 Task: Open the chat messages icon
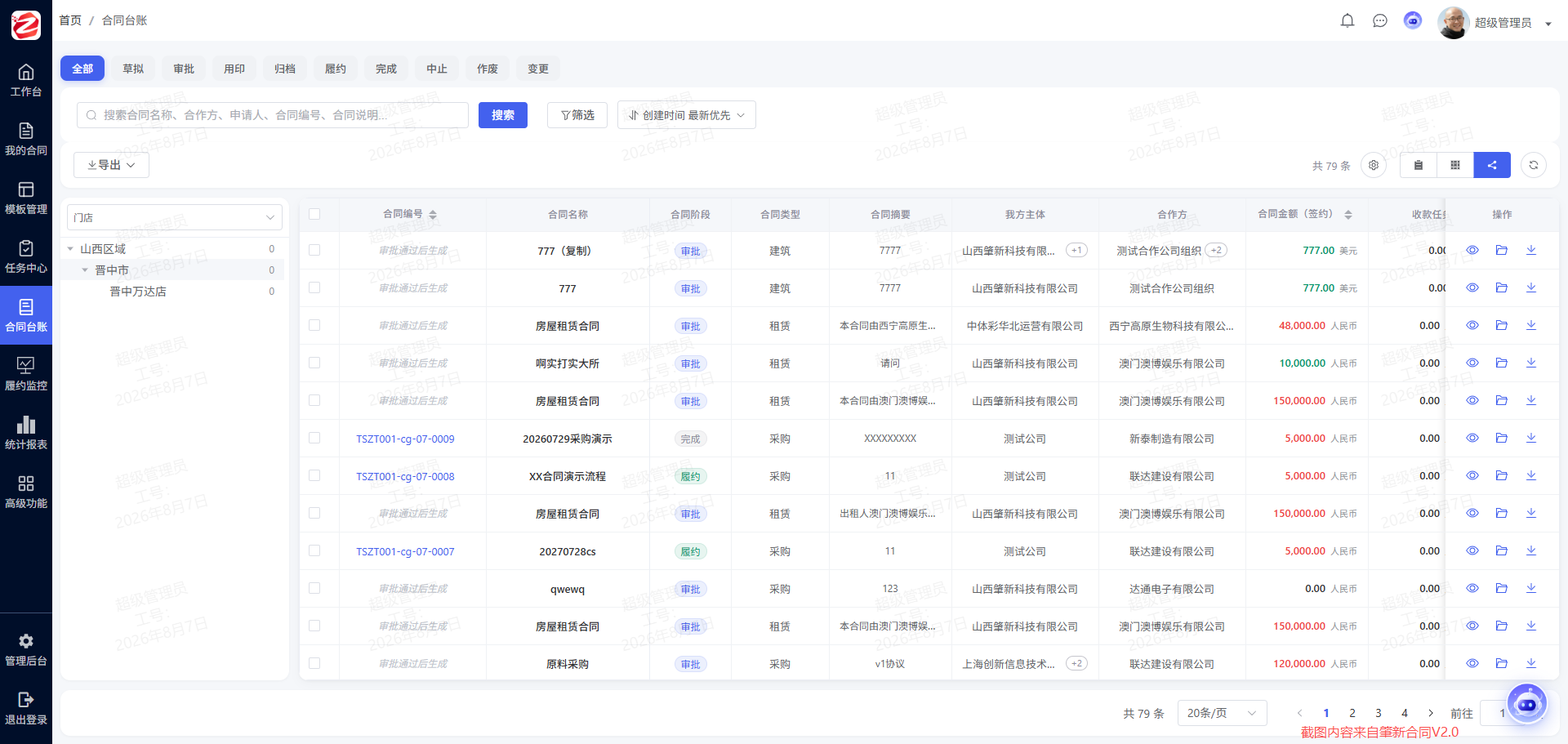[1380, 20]
